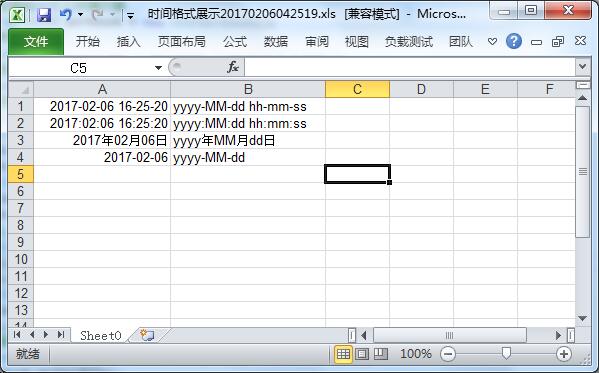This screenshot has height=373, width=599.
Task: Open the 数据 ribbon tab
Action: [276, 41]
